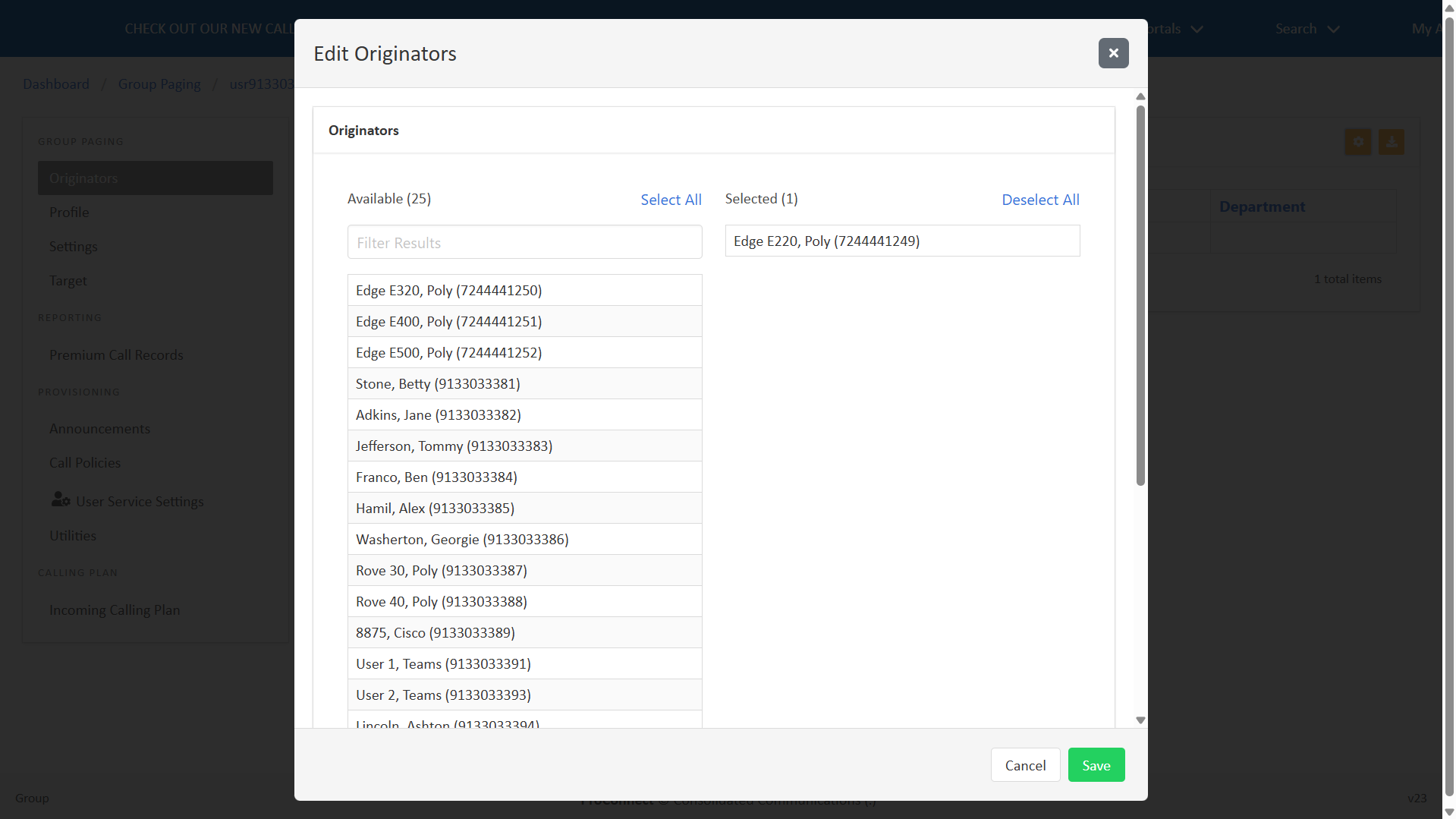The height and width of the screenshot is (819, 1456).
Task: Click the modal scroll down arrow
Action: [x=1140, y=720]
